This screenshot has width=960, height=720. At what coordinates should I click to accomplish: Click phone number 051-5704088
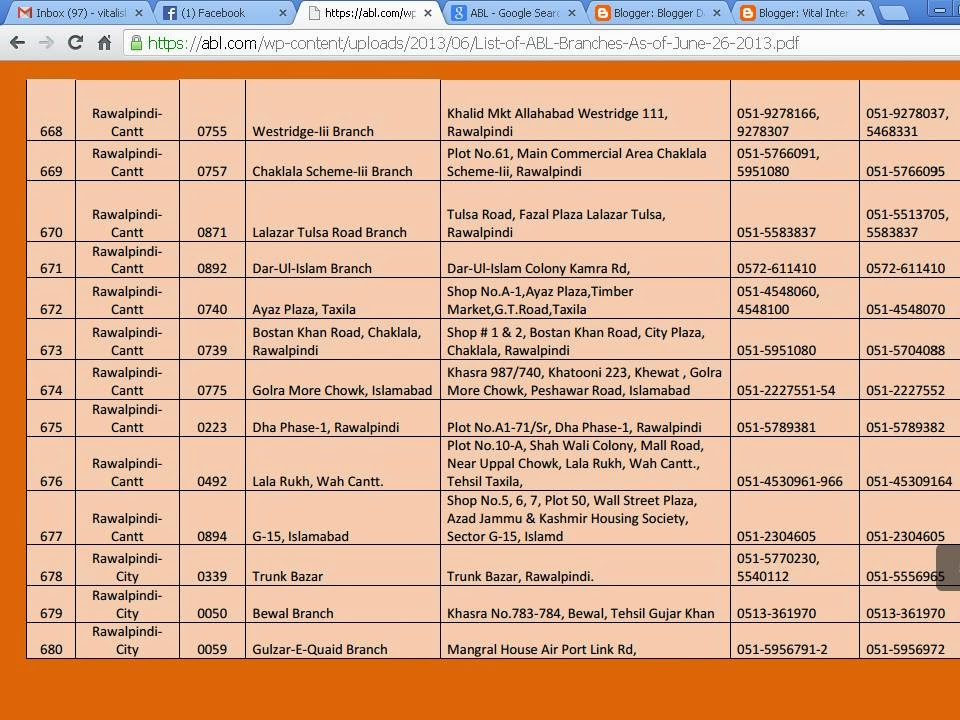point(905,350)
